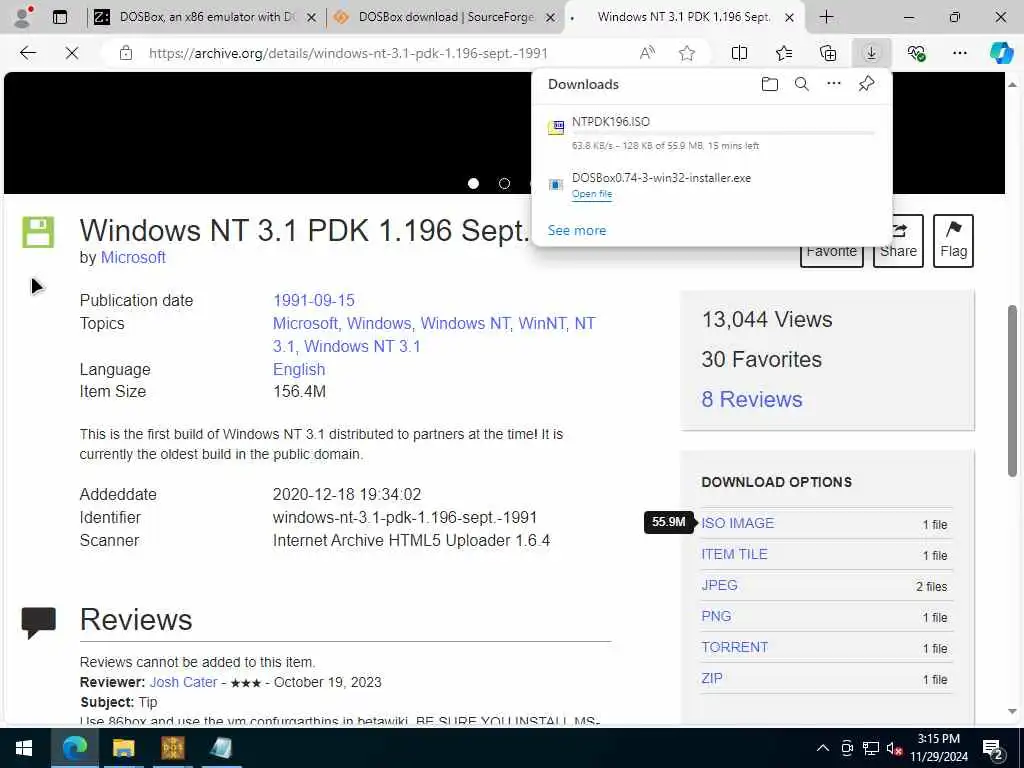This screenshot has height=768, width=1024.
Task: Open a new browser tab
Action: (826, 17)
